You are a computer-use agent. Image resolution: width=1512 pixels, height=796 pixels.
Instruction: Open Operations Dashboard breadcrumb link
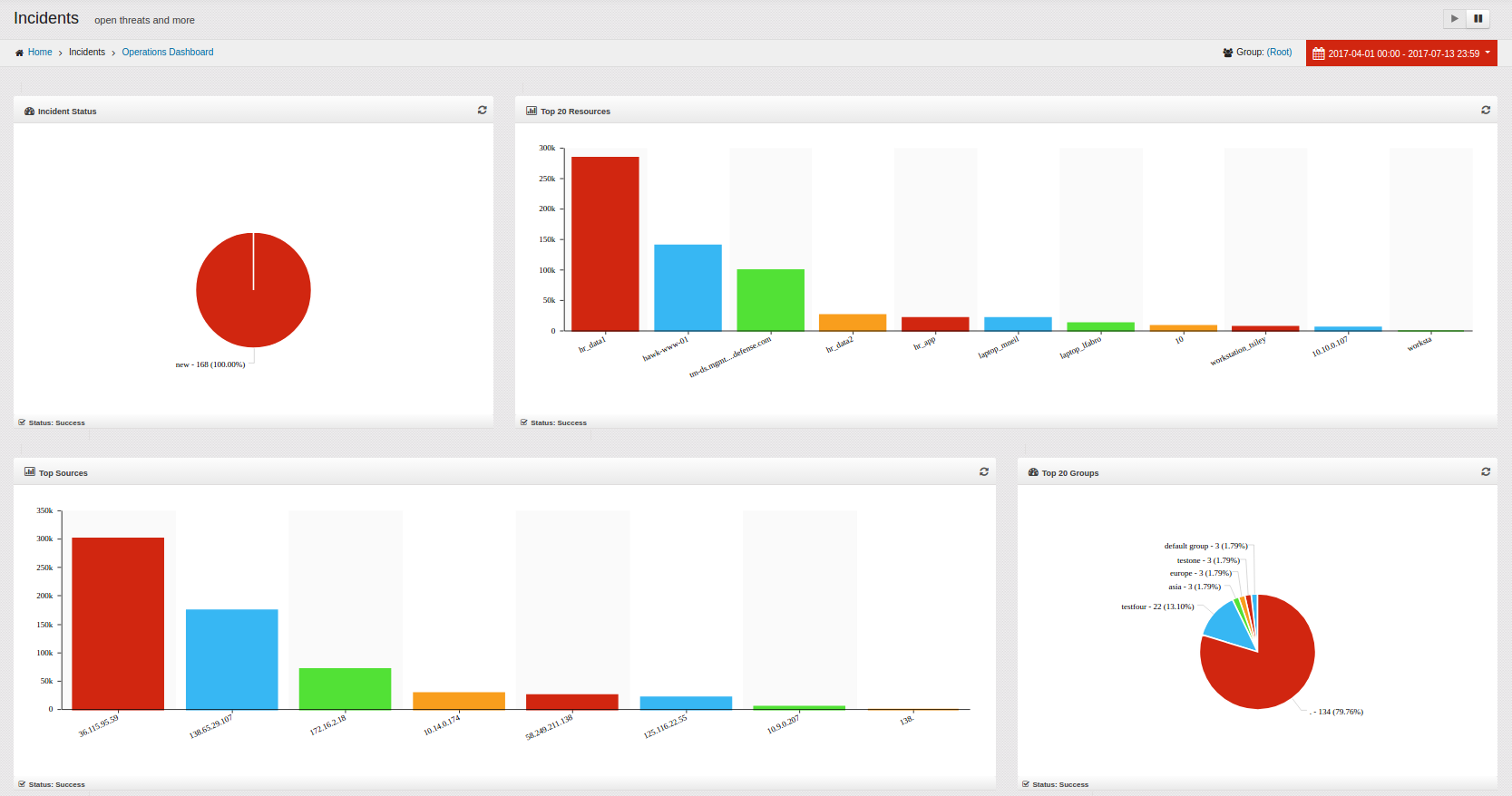(x=168, y=53)
